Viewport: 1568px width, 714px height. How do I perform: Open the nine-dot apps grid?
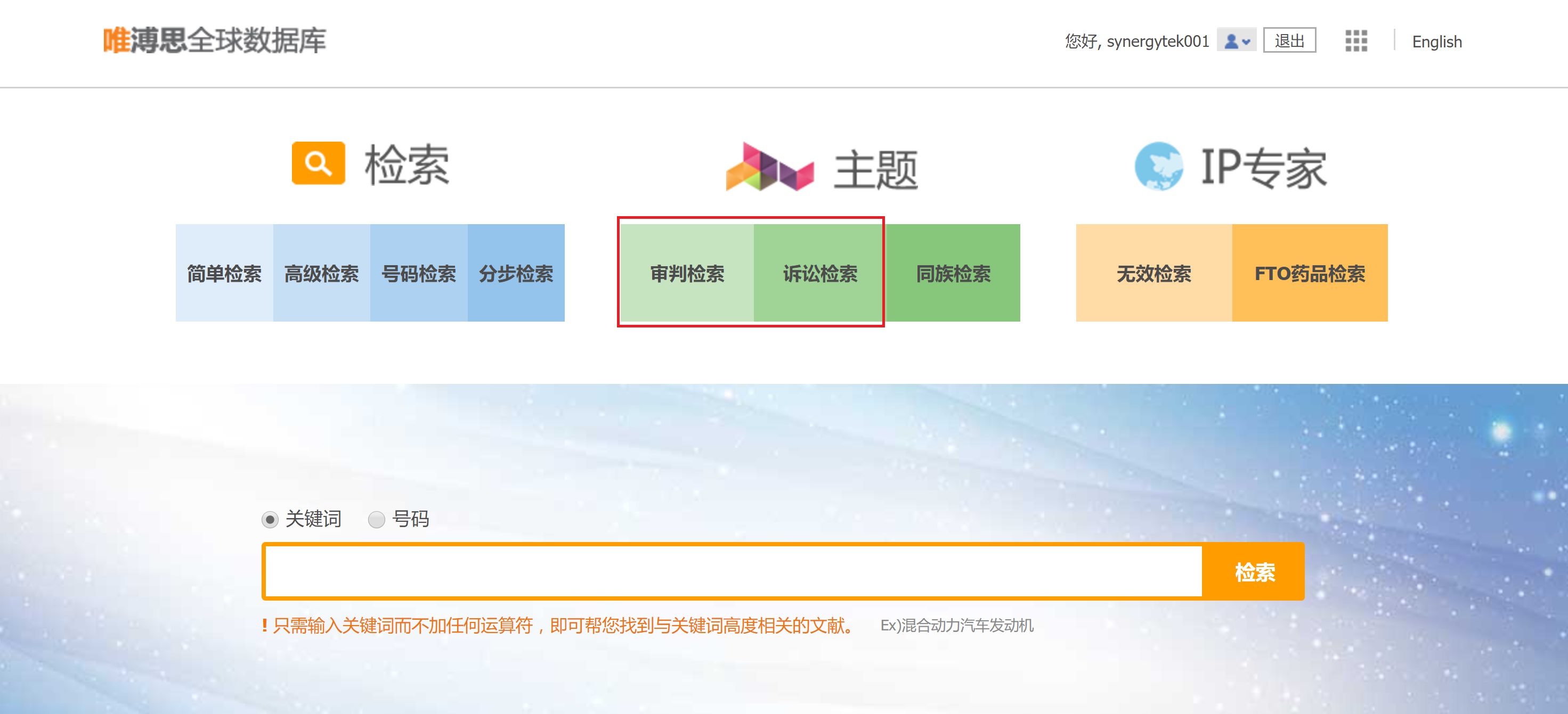[1355, 41]
